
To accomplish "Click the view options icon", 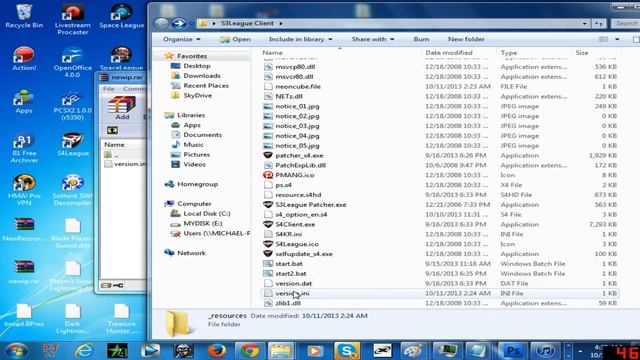I will 603,39.
